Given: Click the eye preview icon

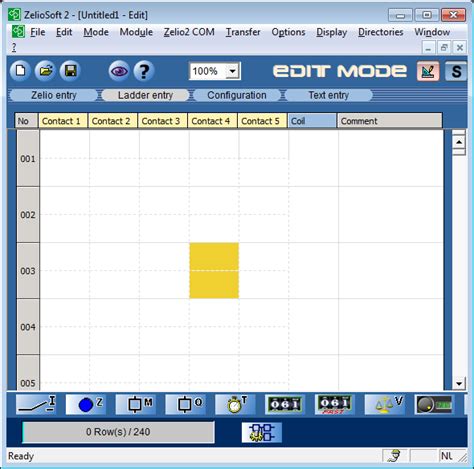Looking at the screenshot, I should pyautogui.click(x=119, y=71).
